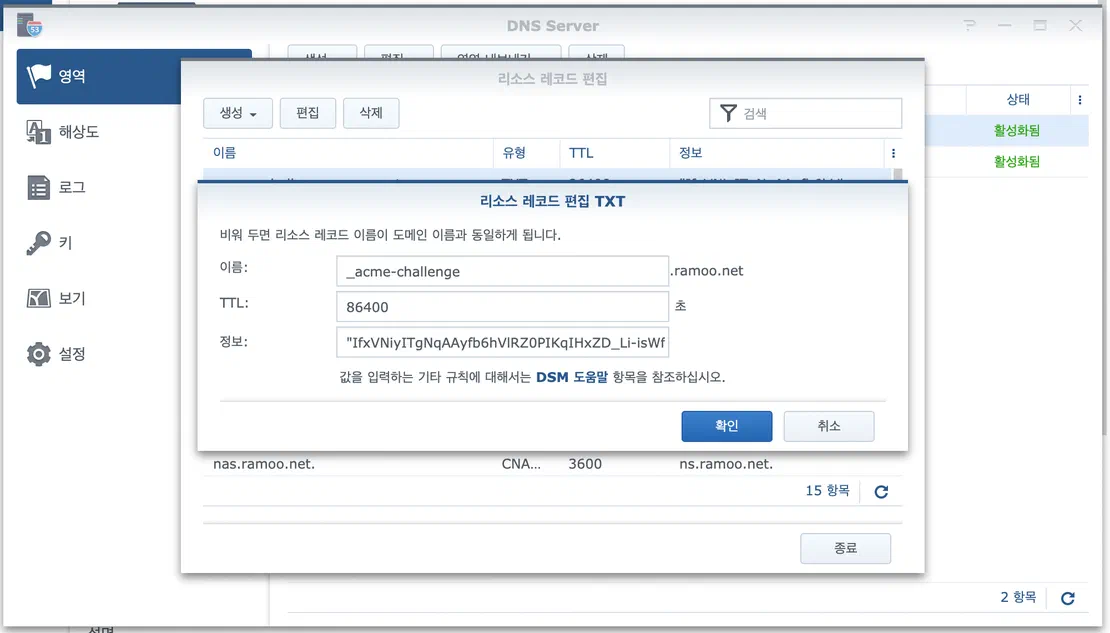Refresh the 15 항목 resource record list
This screenshot has width=1110, height=633.
tap(881, 491)
